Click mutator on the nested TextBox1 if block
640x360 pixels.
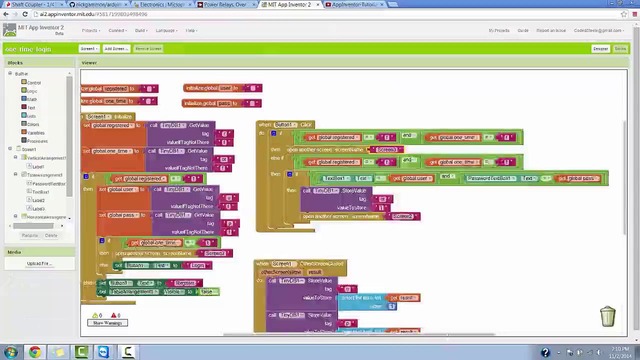coord(290,174)
